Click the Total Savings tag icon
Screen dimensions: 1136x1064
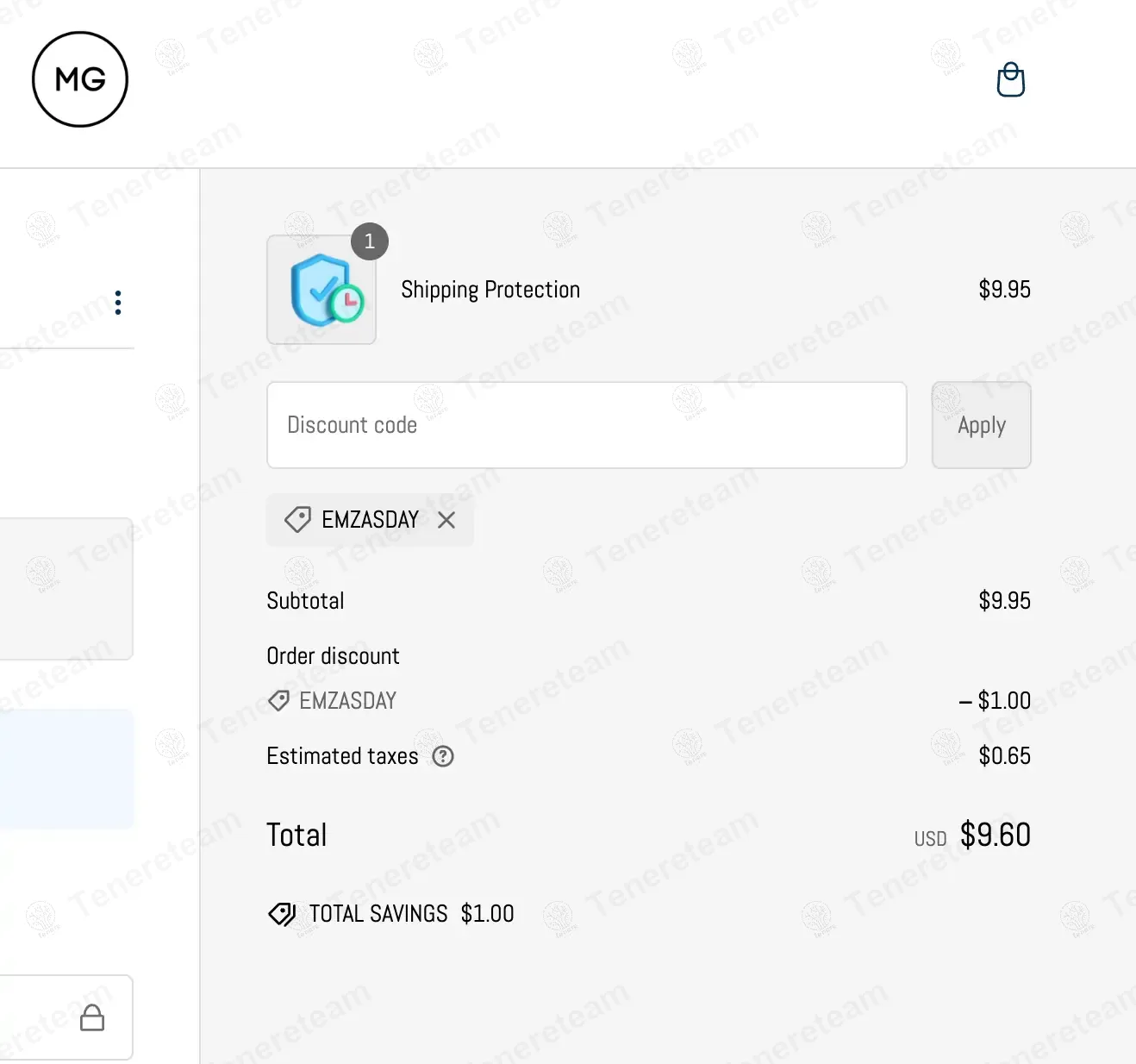coord(282,914)
